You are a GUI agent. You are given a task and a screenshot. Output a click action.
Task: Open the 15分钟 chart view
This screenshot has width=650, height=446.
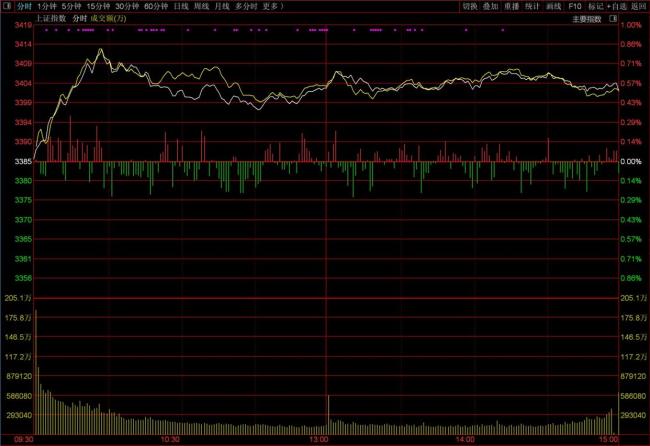click(x=98, y=6)
